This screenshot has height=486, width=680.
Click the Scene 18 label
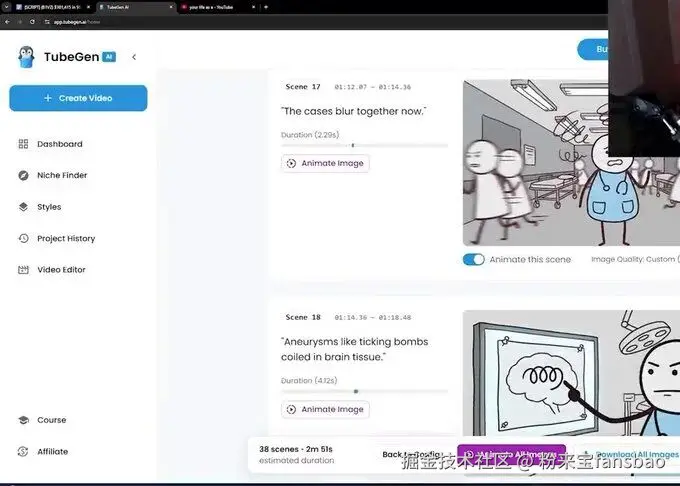click(303, 317)
